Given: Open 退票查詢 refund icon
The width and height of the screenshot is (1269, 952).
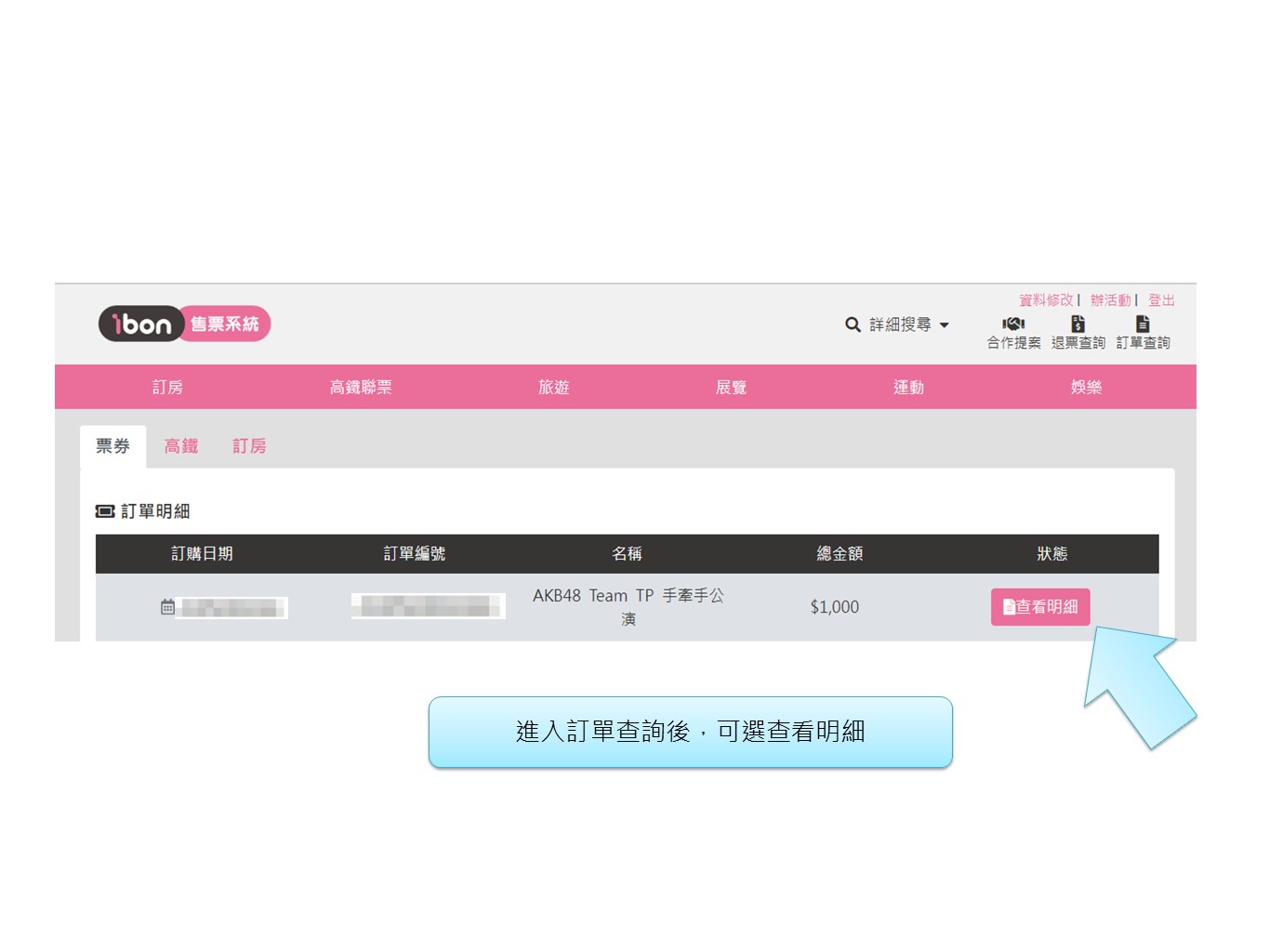Looking at the screenshot, I should point(1077,324).
